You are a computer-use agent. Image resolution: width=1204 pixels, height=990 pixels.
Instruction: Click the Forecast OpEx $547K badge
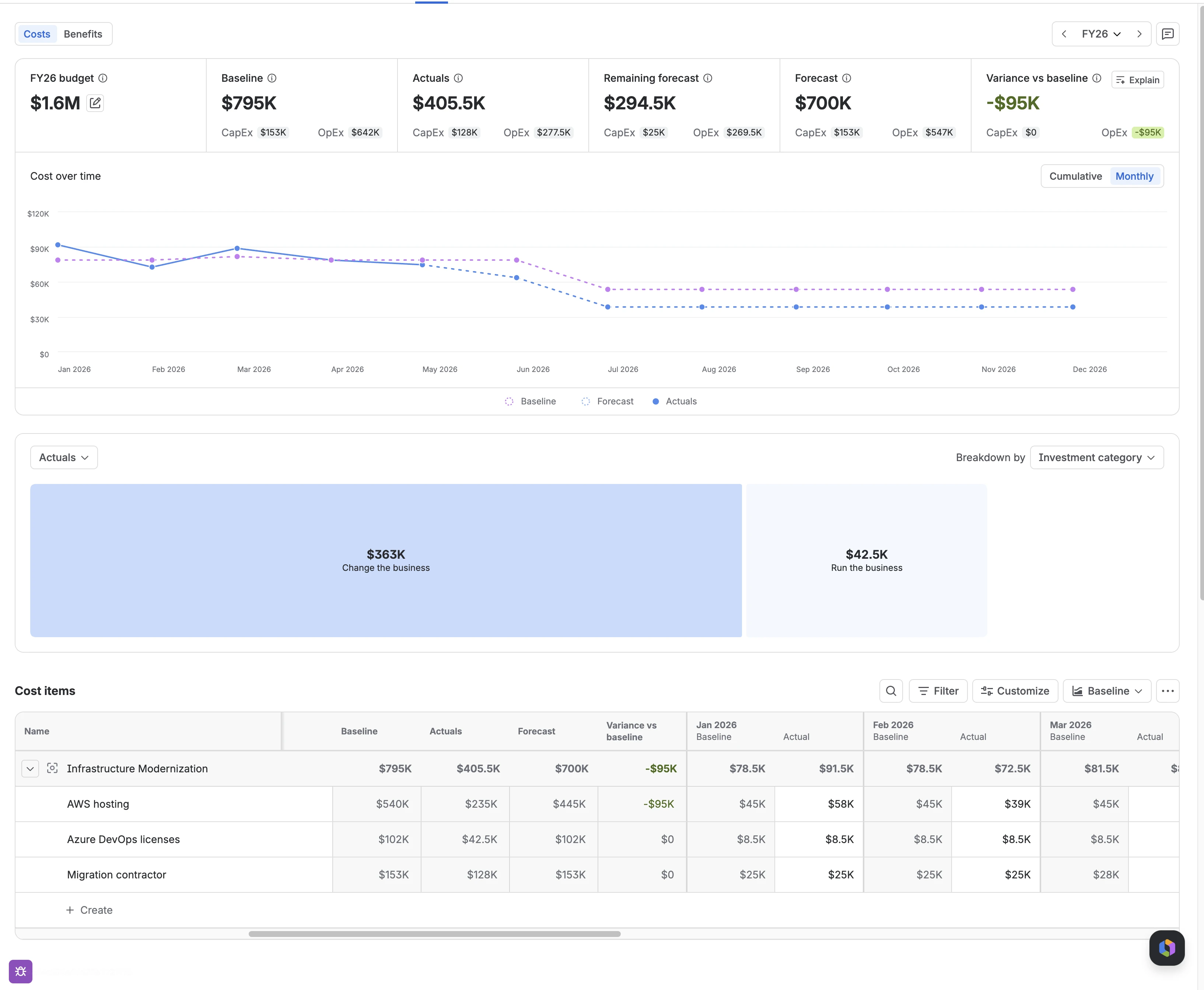939,132
